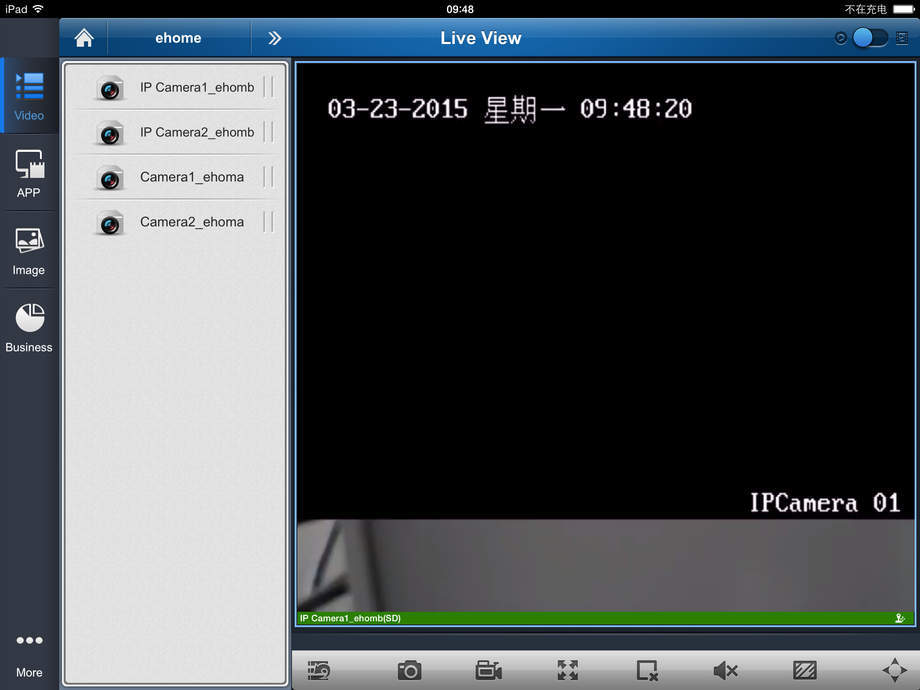The image size is (920, 690).
Task: Open the Video tab in sidebar
Action: tap(29, 96)
